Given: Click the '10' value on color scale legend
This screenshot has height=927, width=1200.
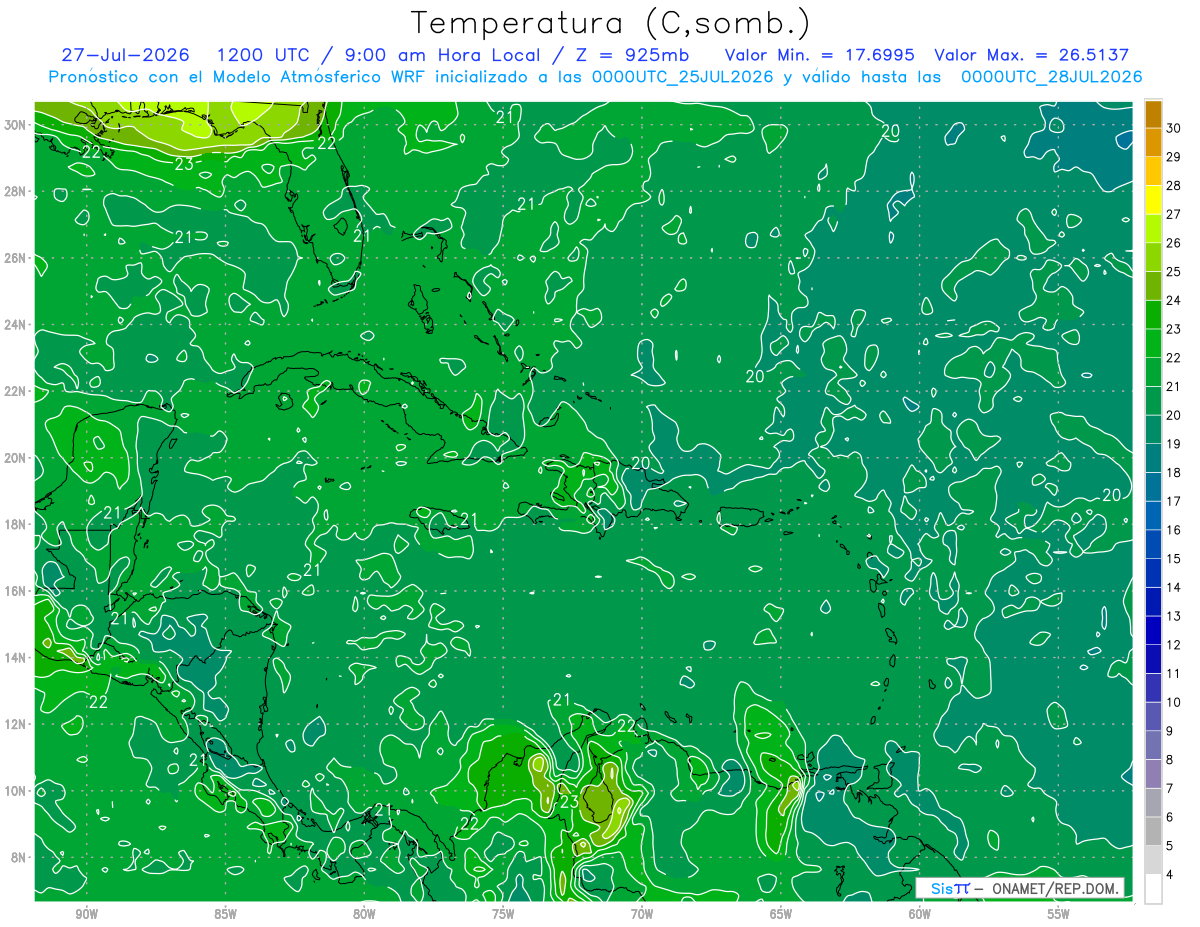Looking at the screenshot, I should [x=1174, y=703].
